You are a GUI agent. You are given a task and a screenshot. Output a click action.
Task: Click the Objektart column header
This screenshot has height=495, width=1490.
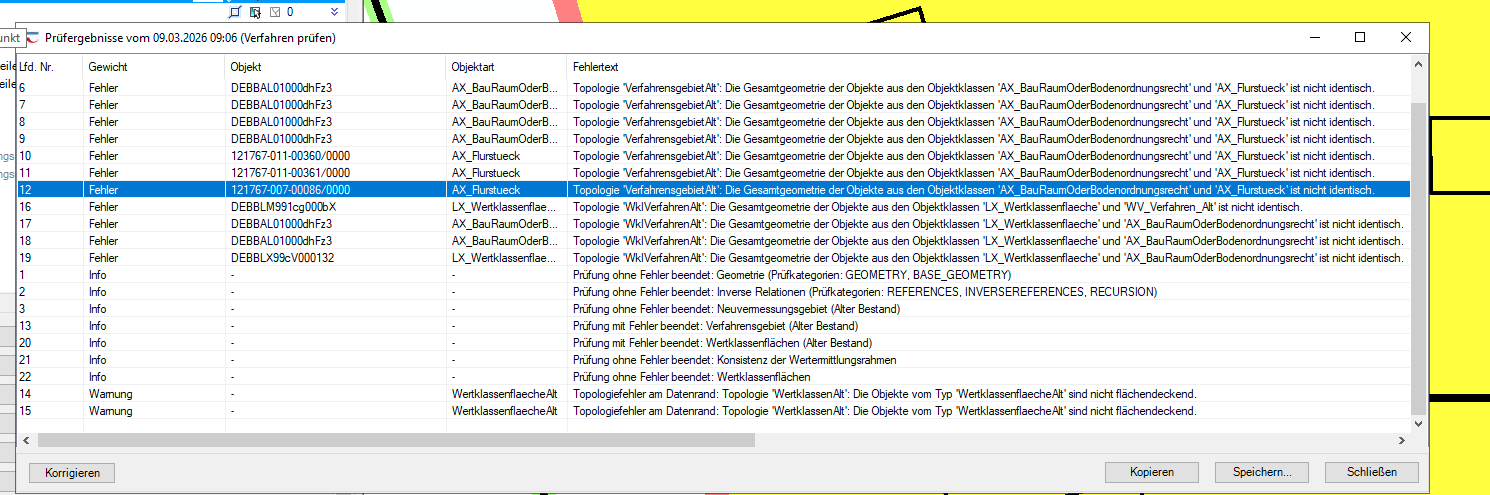[472, 67]
